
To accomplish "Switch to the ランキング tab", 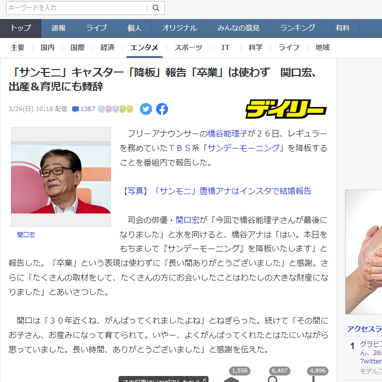I will 297,28.
